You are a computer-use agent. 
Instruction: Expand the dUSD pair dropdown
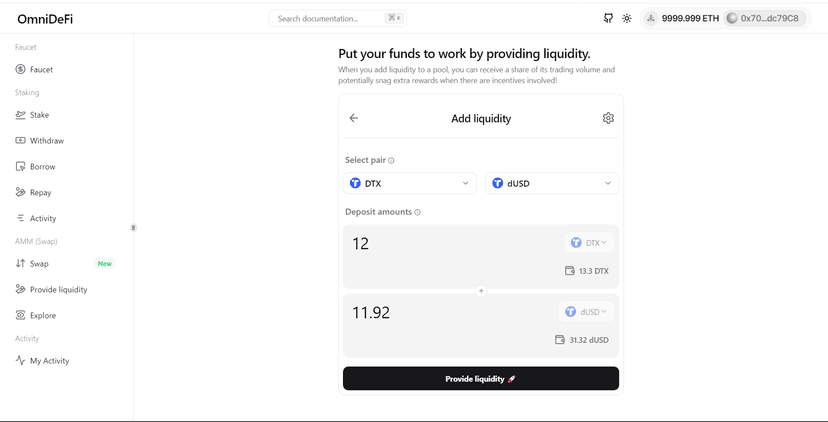point(552,183)
